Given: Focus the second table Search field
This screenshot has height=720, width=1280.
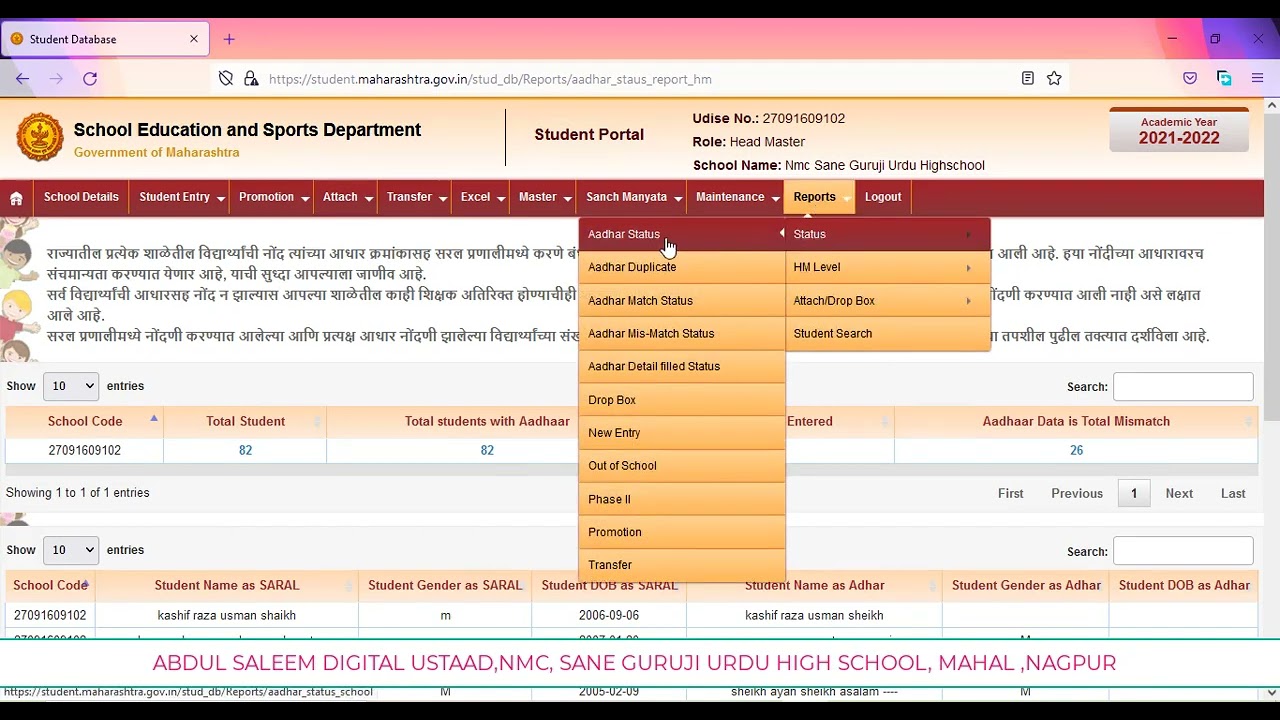Looking at the screenshot, I should (x=1183, y=551).
